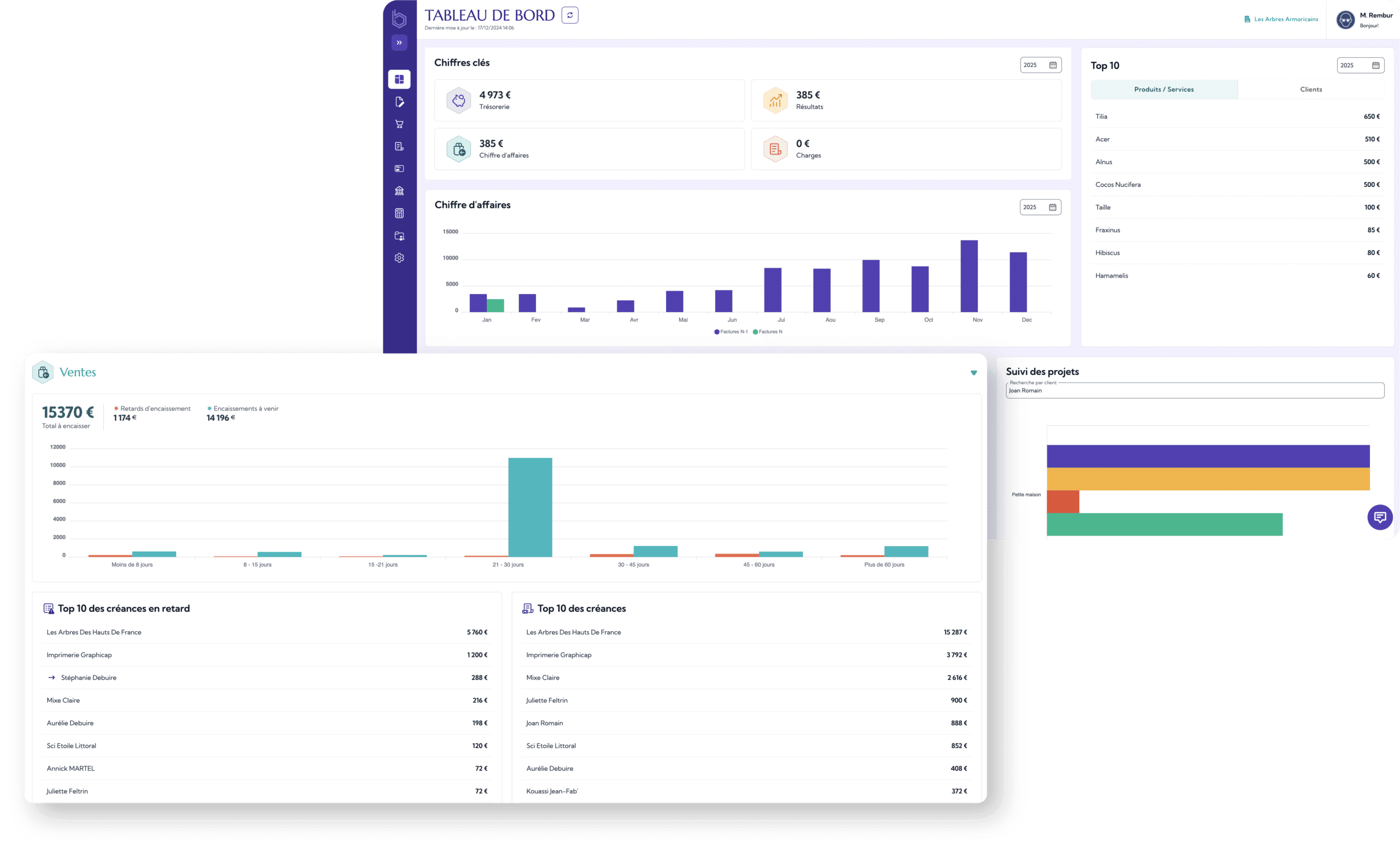Open the shopping cart sidebar icon

pyautogui.click(x=399, y=124)
